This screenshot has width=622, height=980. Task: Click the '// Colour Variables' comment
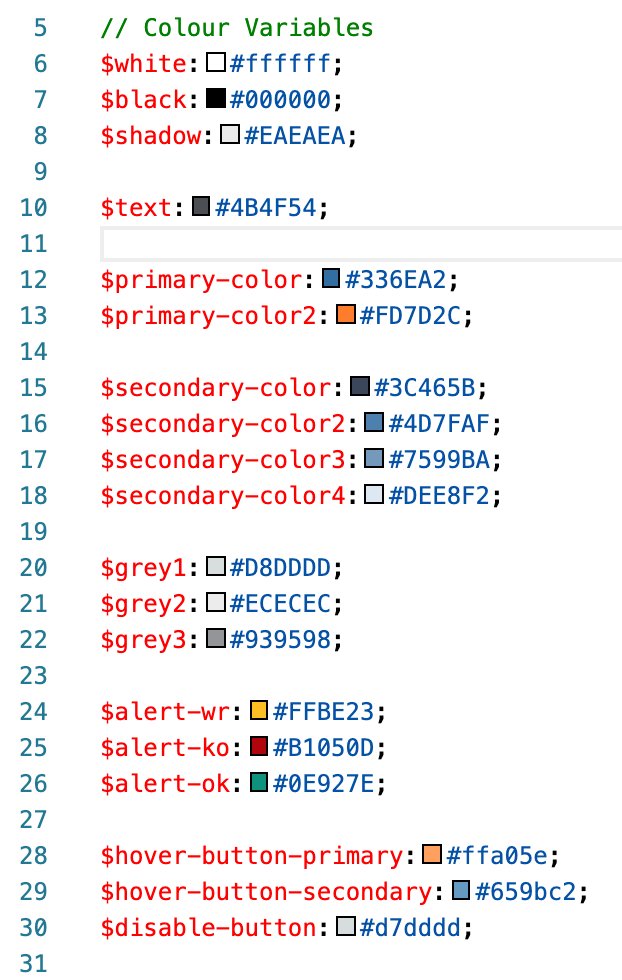tap(237, 28)
